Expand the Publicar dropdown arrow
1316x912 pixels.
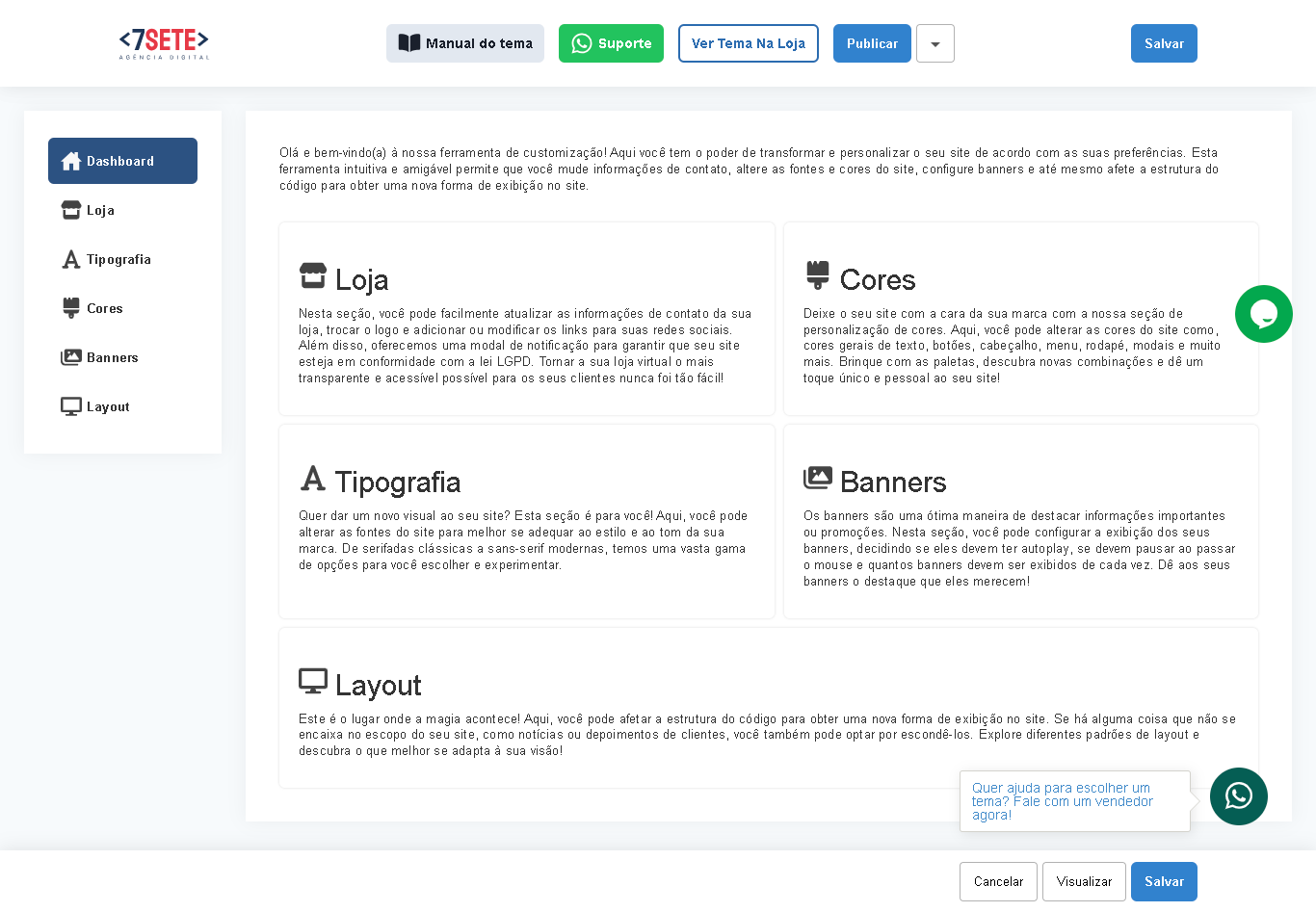pyautogui.click(x=934, y=43)
